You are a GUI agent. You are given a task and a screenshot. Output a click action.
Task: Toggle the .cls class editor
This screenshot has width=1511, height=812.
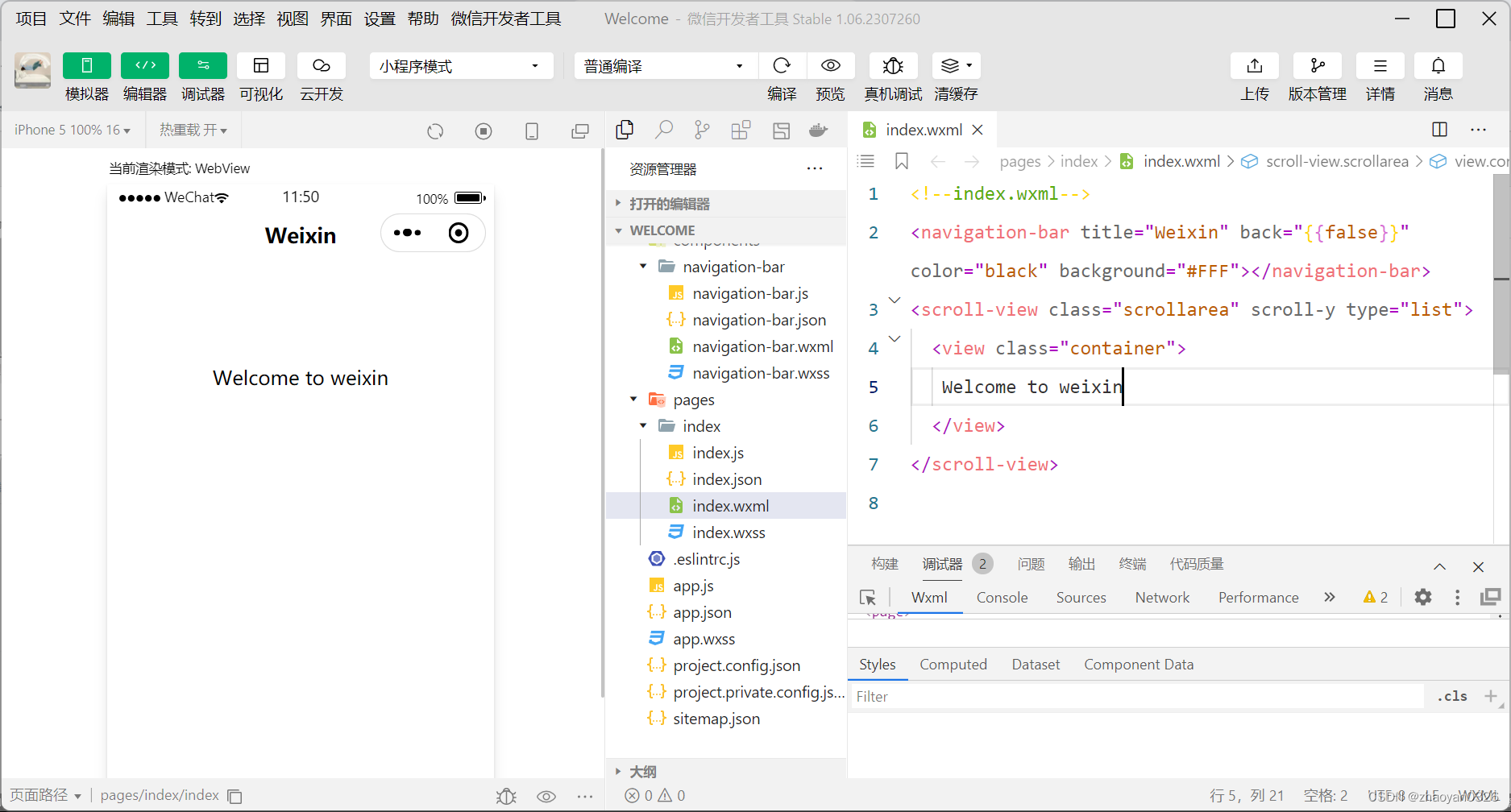1452,696
